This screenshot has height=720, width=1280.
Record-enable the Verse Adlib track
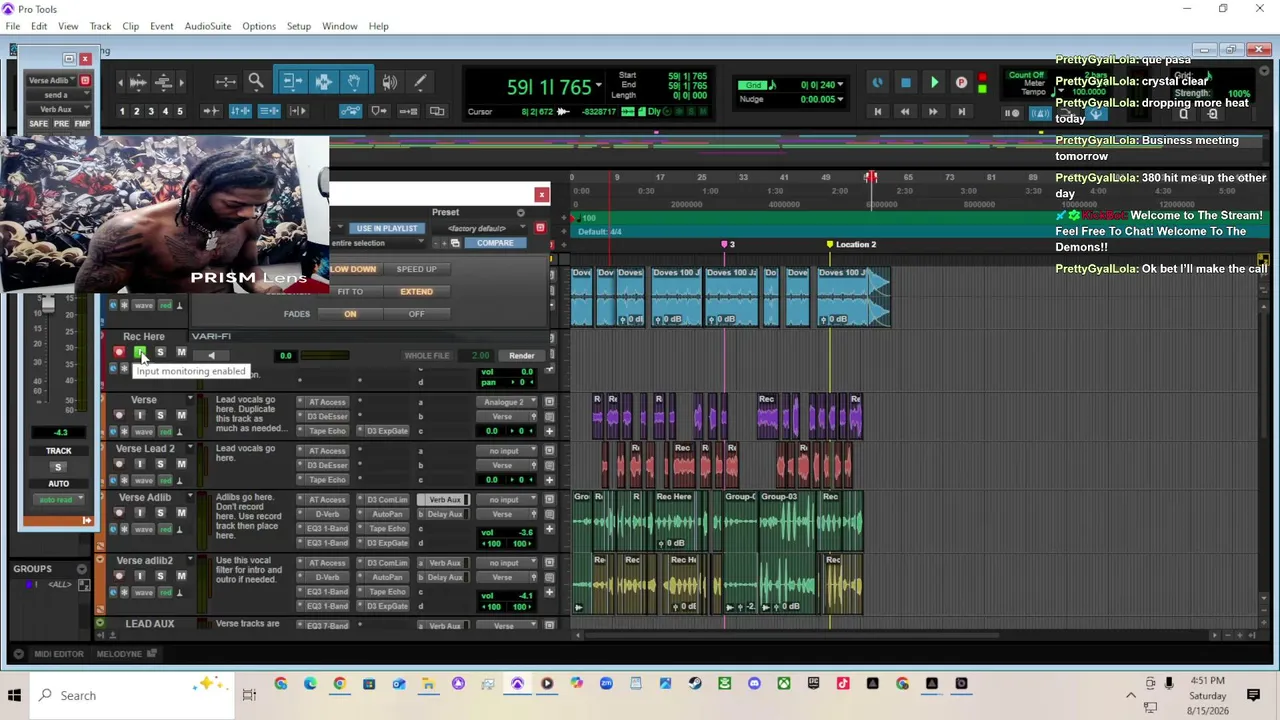(119, 513)
